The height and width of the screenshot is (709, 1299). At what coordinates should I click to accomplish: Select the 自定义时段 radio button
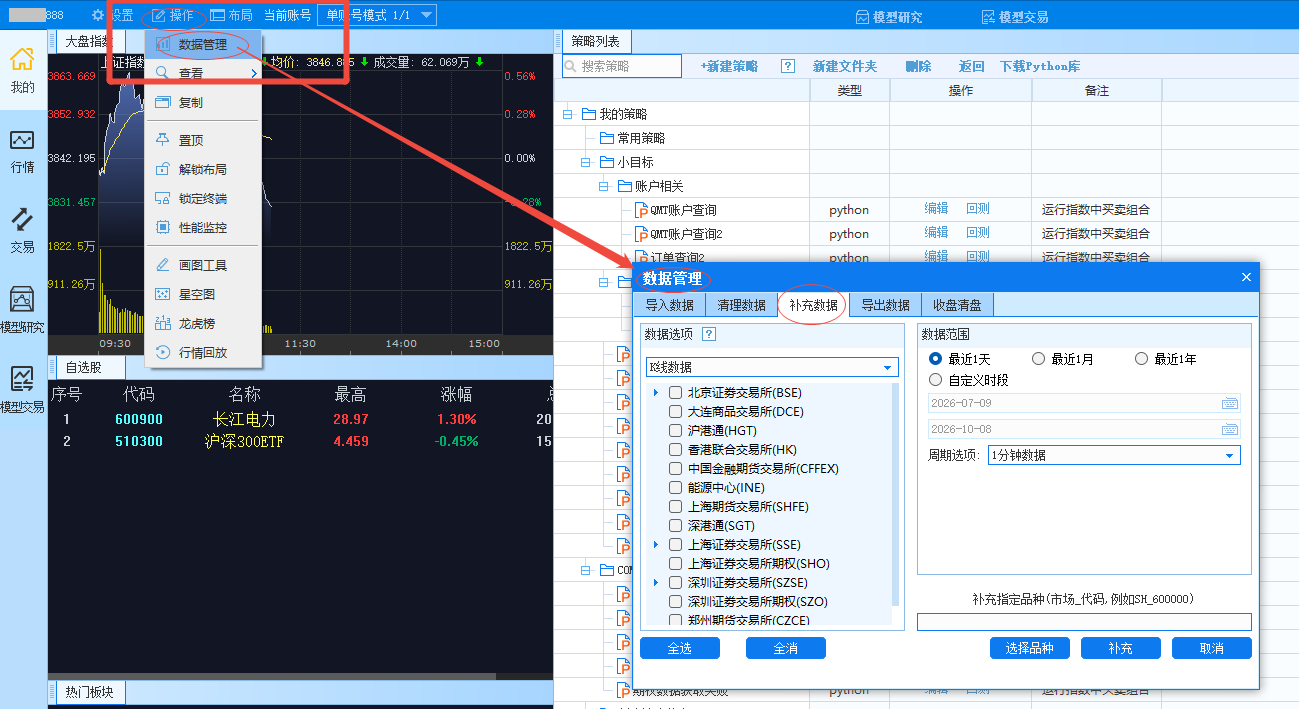[935, 380]
